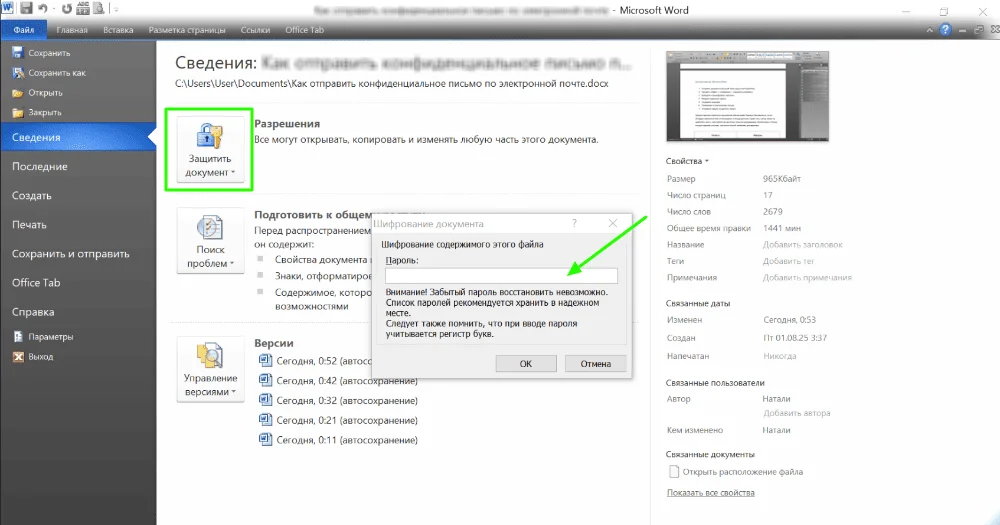
Task: Open the Управление версиями dropdown button
Action: coord(210,370)
